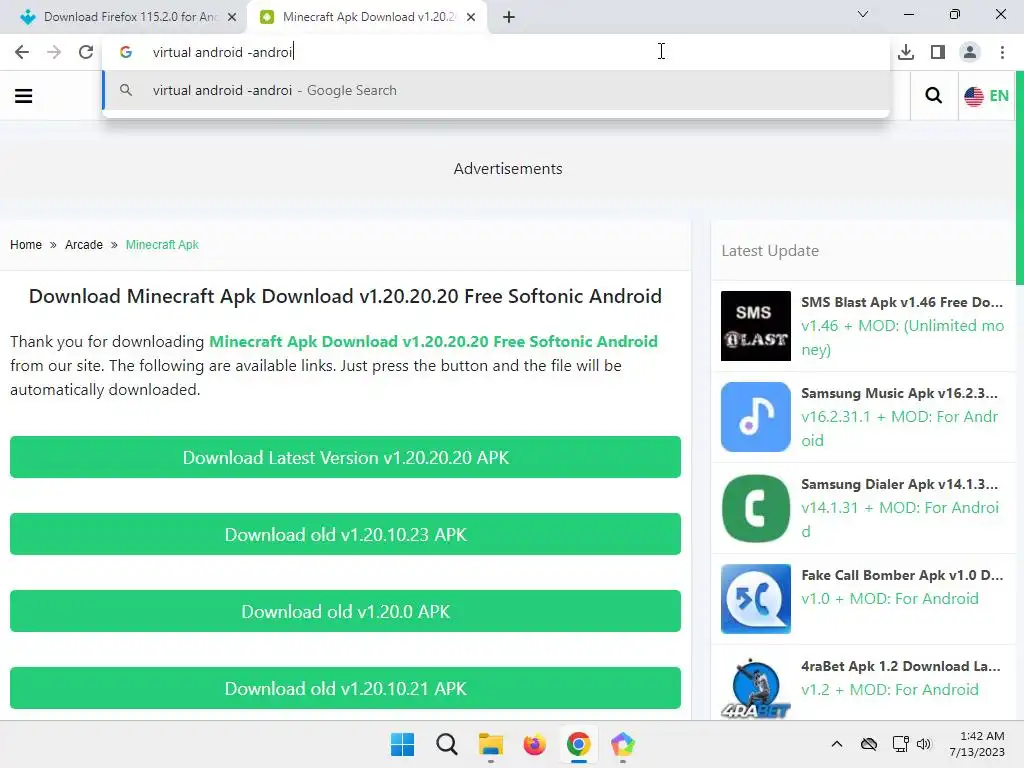Click Download old v1.20.10.23 APK
Viewport: 1024px width, 768px height.
click(x=345, y=534)
